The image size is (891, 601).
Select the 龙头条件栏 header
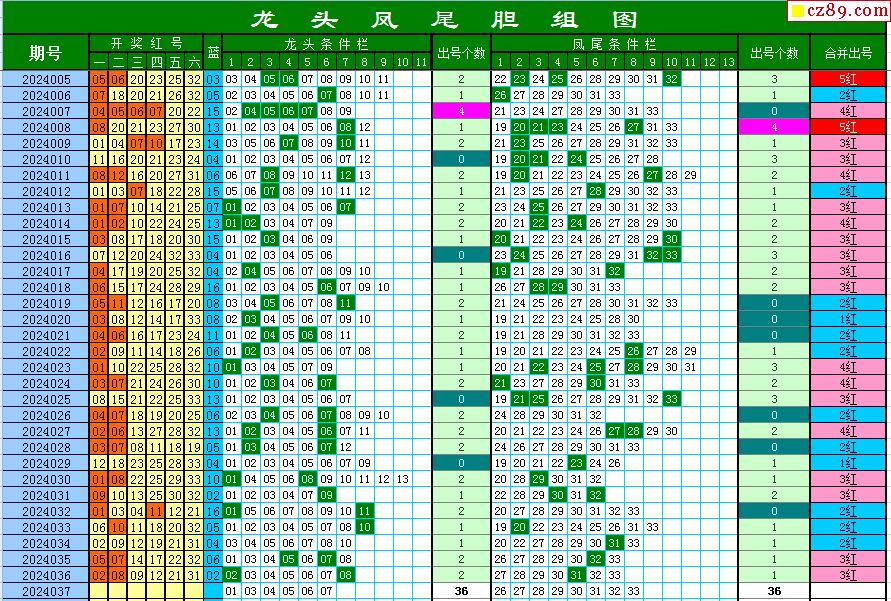327,43
